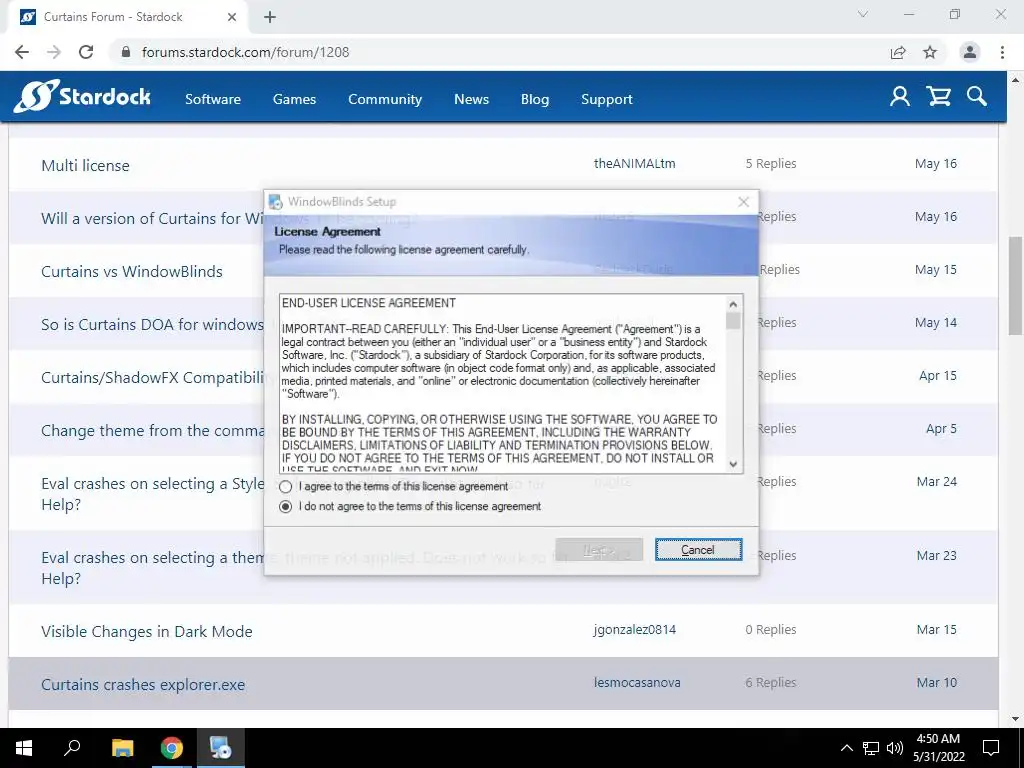Open the shopping cart icon
The height and width of the screenshot is (768, 1024).
938,97
